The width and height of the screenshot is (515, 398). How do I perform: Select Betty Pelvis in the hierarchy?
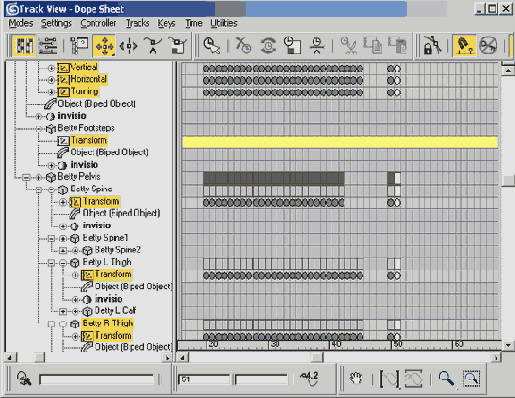(79, 177)
